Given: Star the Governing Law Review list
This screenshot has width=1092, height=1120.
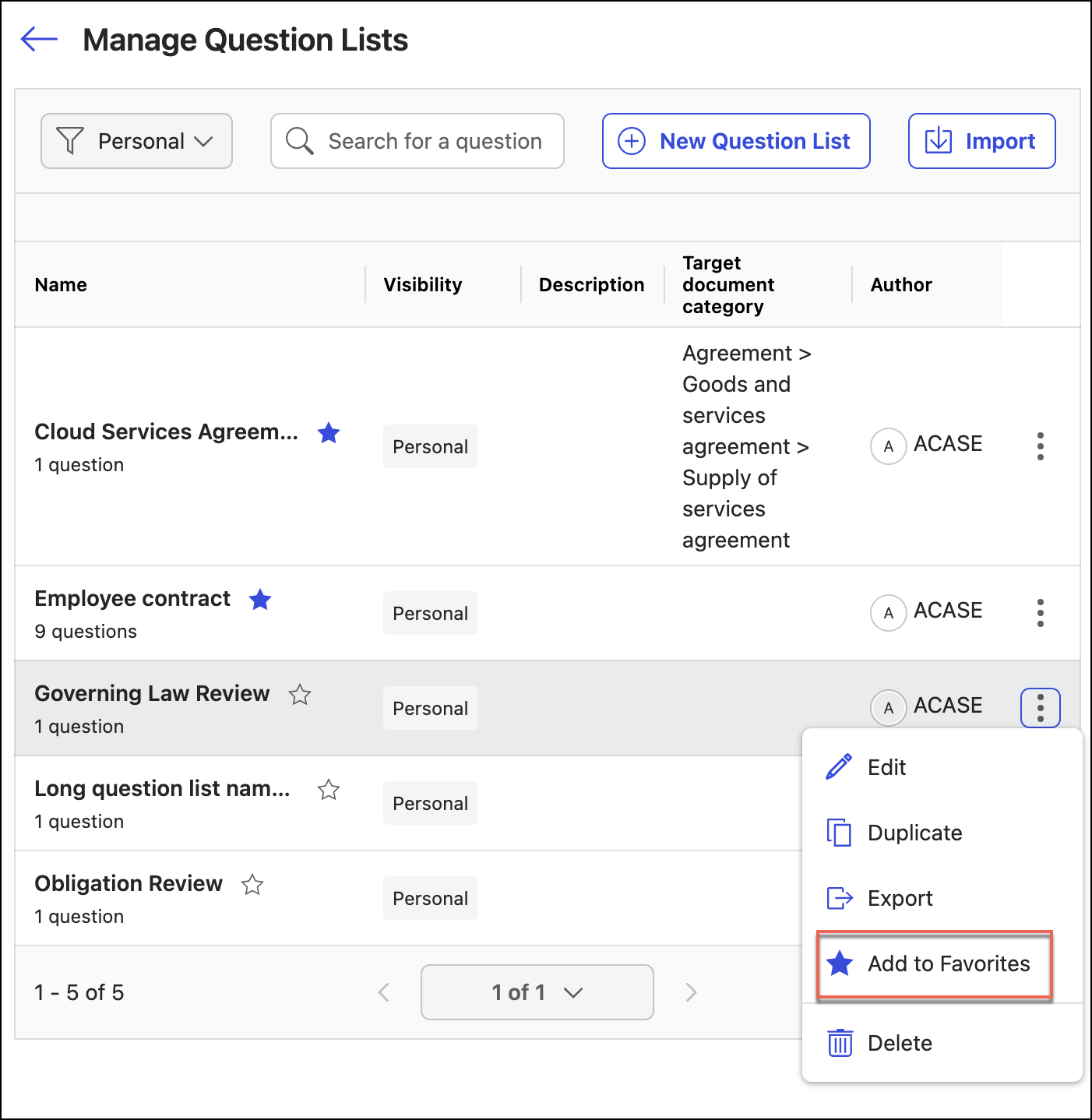Looking at the screenshot, I should 300,695.
